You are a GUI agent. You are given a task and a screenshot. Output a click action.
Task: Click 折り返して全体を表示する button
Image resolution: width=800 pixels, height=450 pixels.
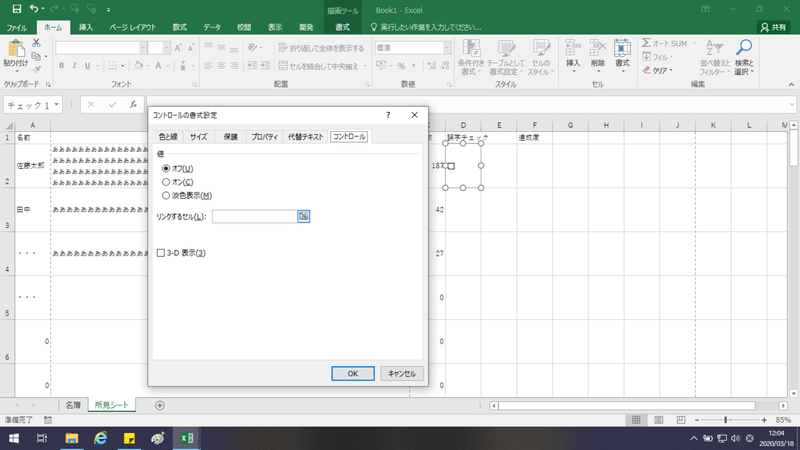point(321,48)
